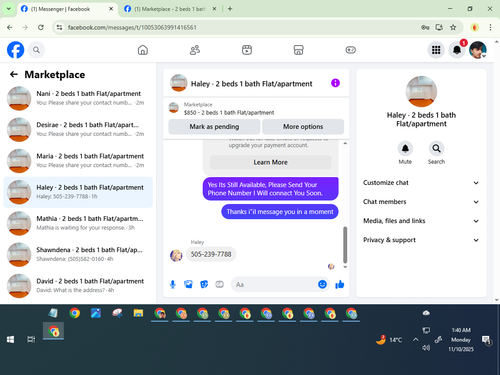Click the chat message scrollbar
This screenshot has width=500, height=375.
point(345,245)
